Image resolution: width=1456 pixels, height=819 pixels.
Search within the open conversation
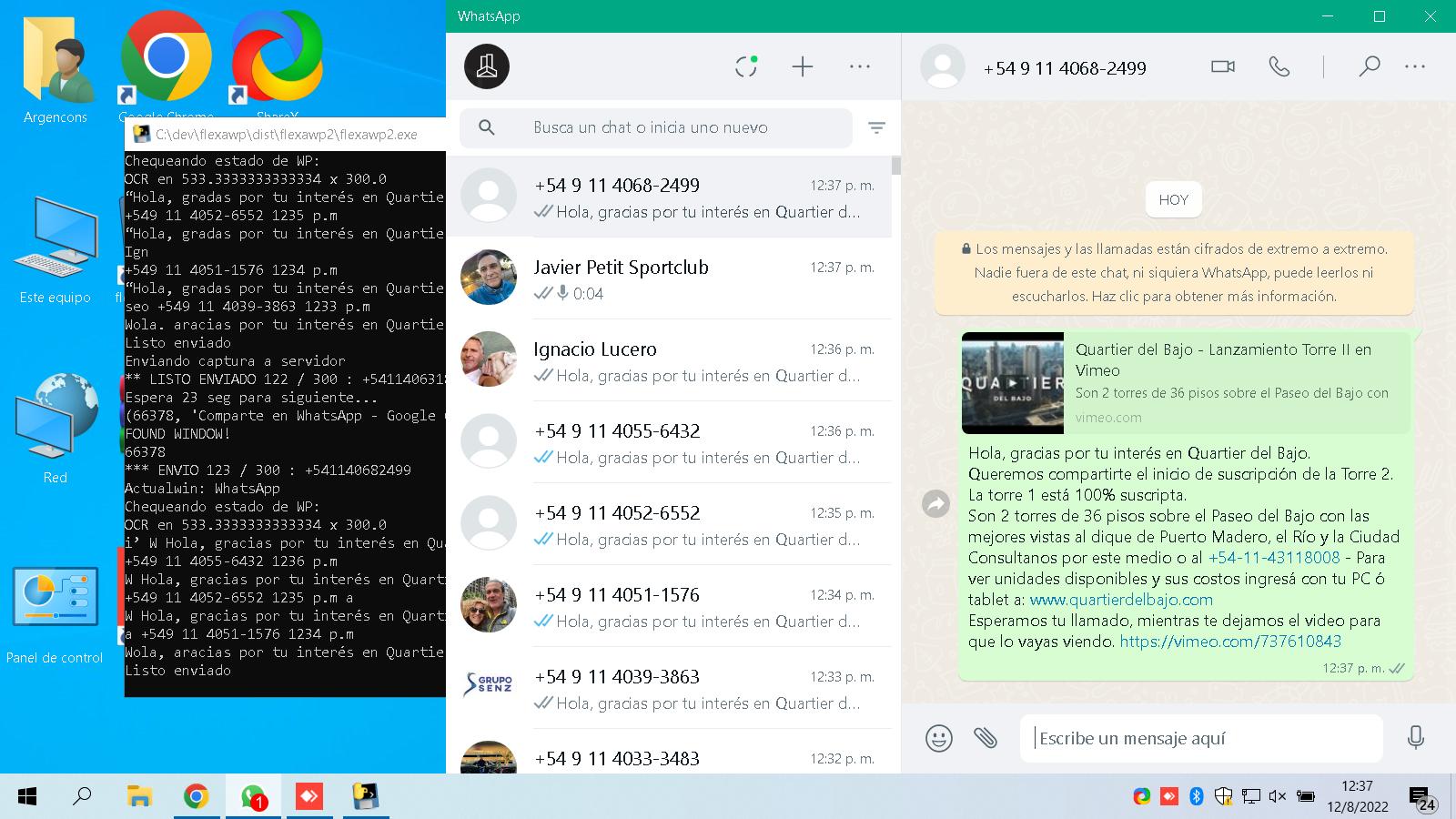click(1369, 66)
